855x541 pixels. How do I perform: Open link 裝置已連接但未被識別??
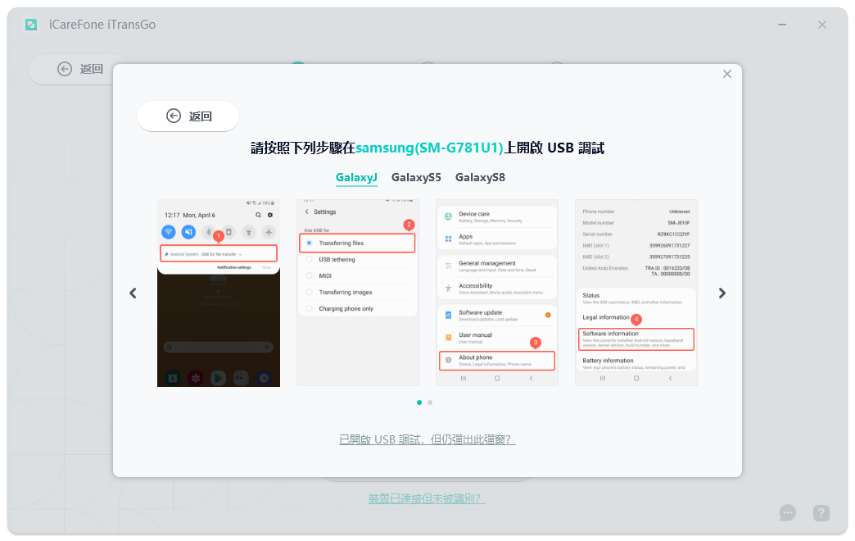[x=426, y=498]
